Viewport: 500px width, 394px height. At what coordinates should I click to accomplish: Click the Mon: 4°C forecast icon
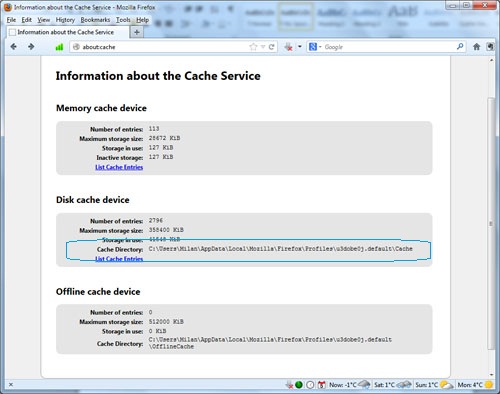click(x=489, y=385)
